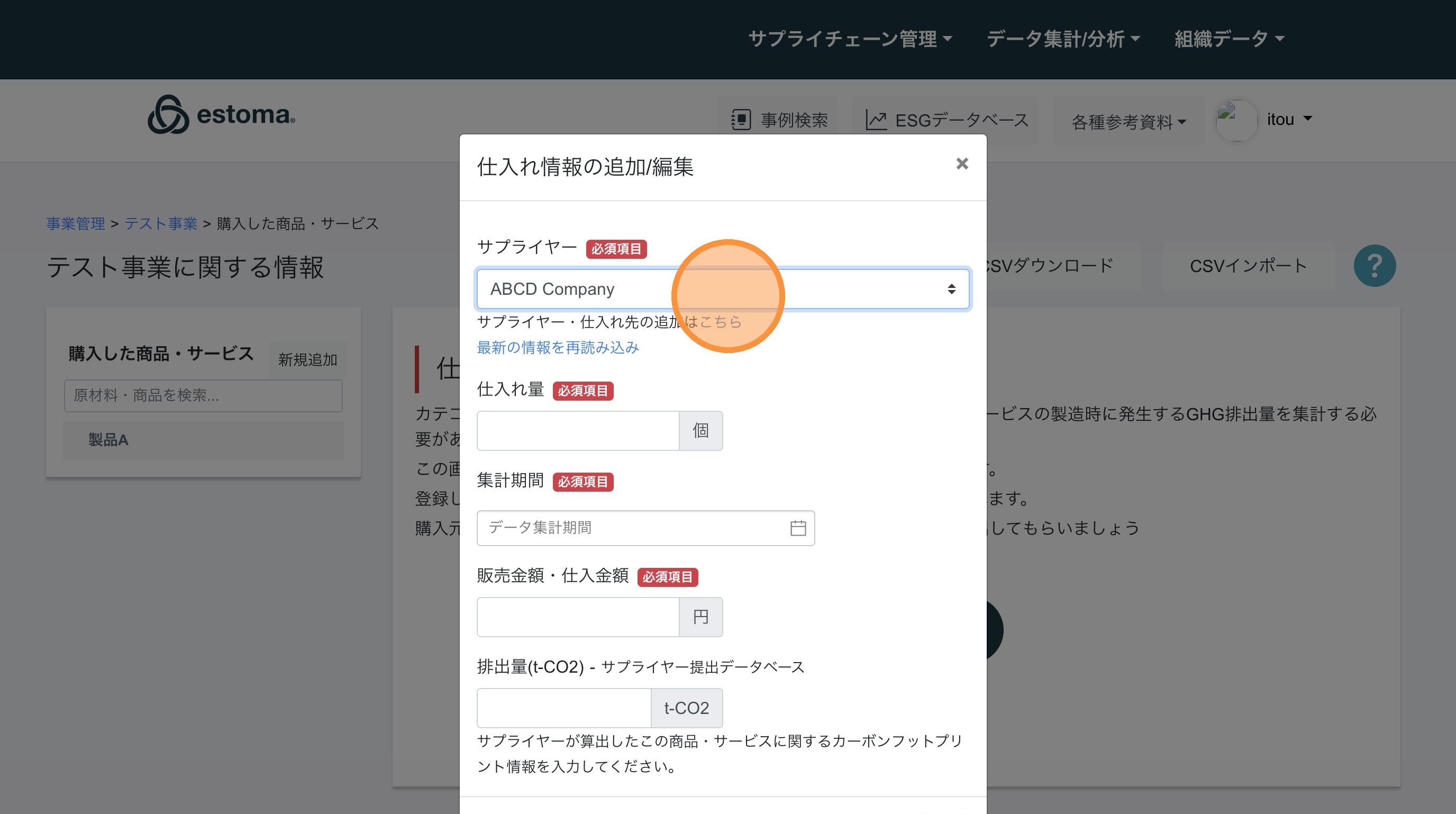Open help with the question mark icon

1375,266
